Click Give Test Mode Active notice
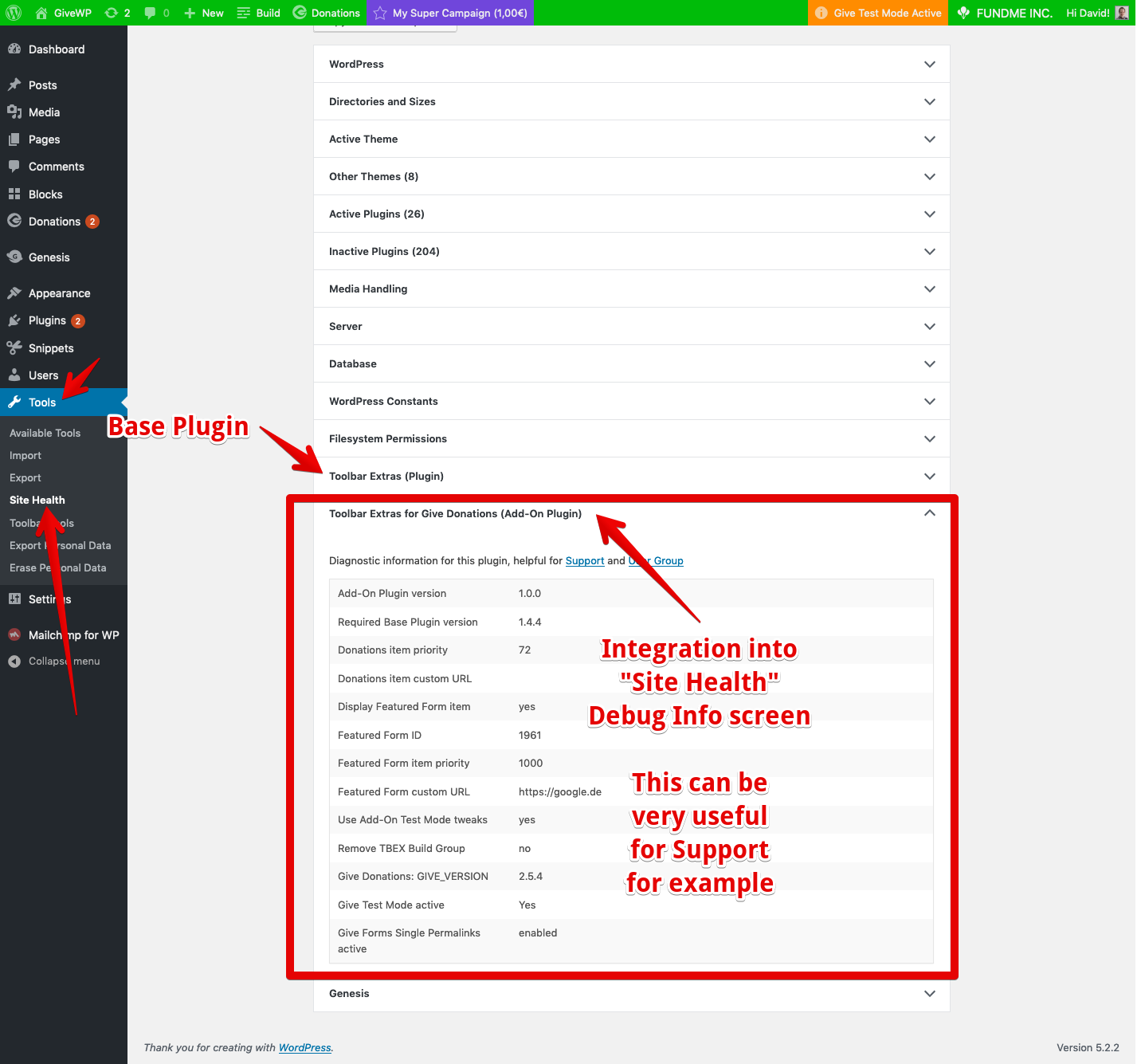The height and width of the screenshot is (1064, 1145). coord(878,13)
